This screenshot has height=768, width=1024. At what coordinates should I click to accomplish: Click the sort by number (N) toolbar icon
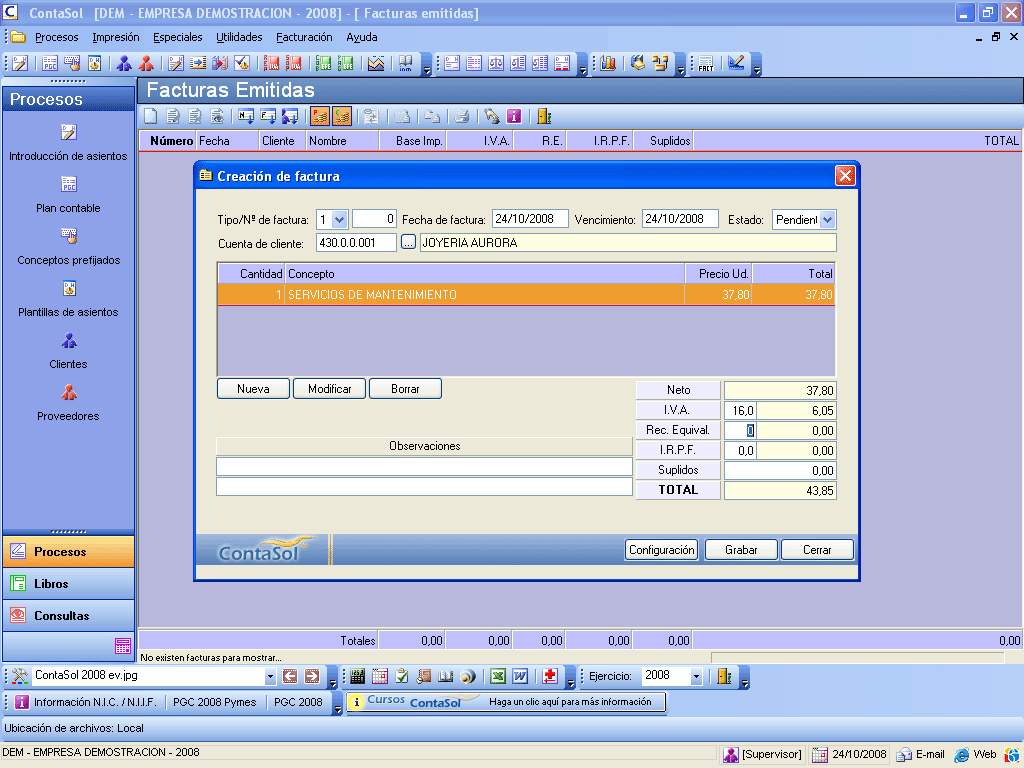pos(246,116)
